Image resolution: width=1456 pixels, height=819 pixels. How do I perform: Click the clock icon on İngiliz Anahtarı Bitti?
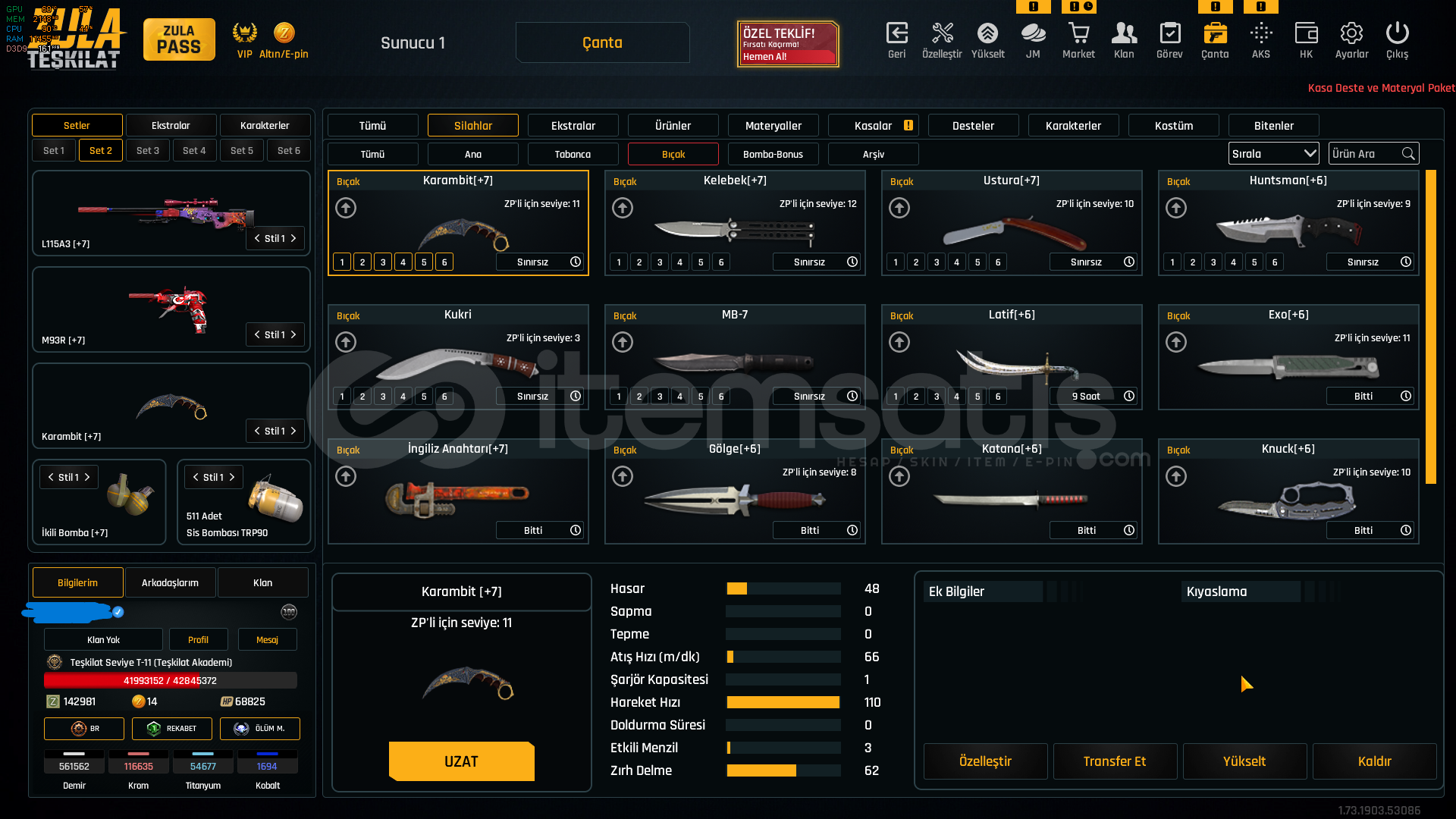pos(576,530)
